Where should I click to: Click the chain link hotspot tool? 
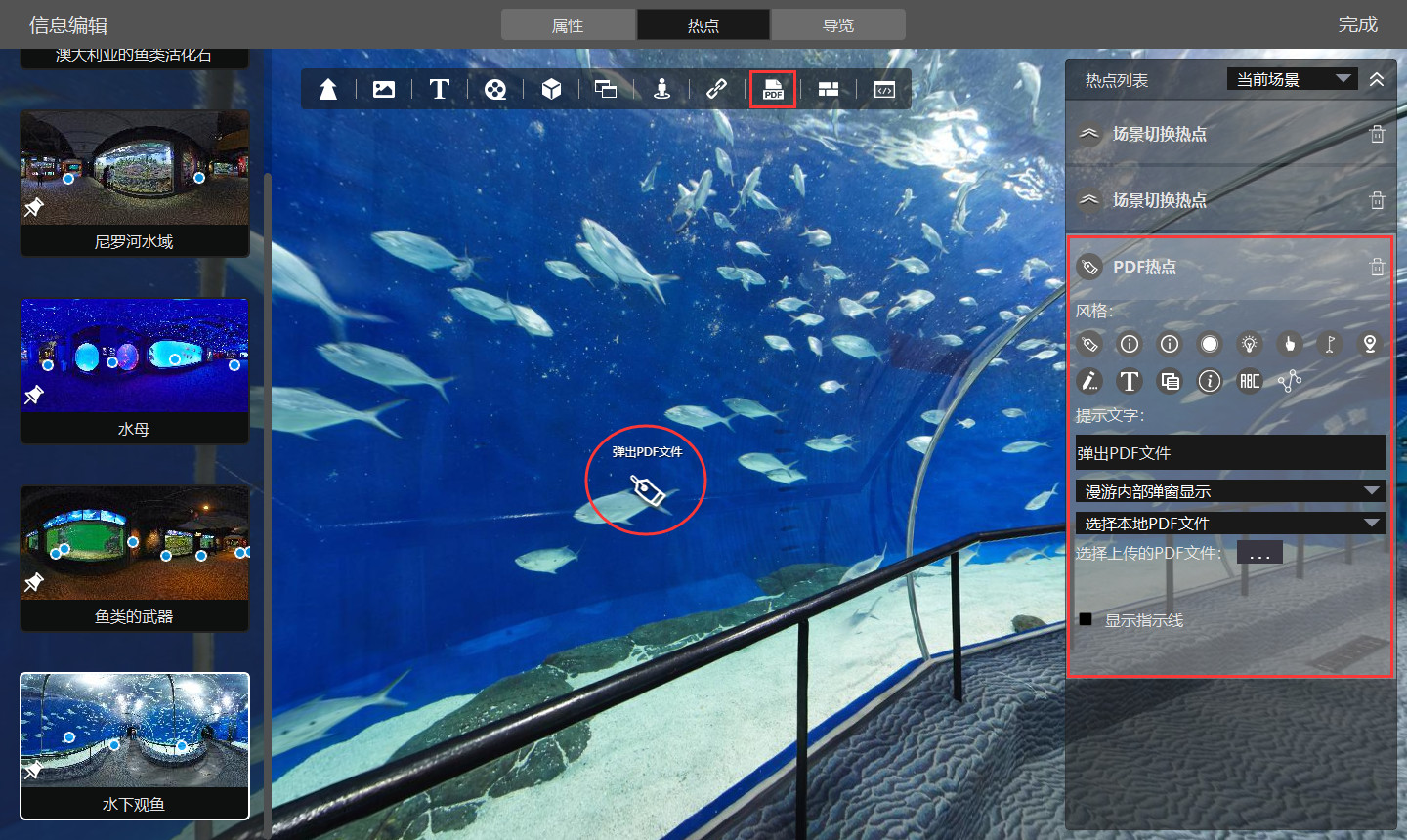click(716, 89)
